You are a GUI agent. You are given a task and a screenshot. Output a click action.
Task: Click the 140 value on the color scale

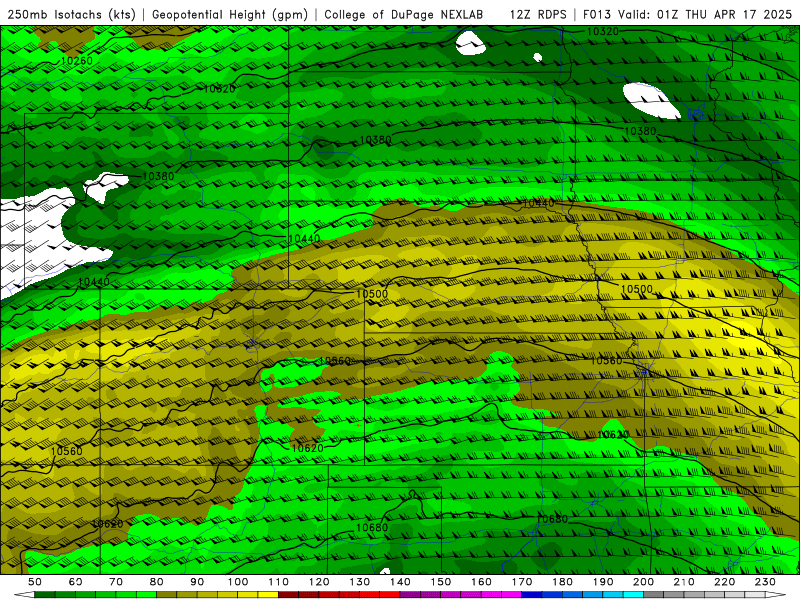[400, 582]
